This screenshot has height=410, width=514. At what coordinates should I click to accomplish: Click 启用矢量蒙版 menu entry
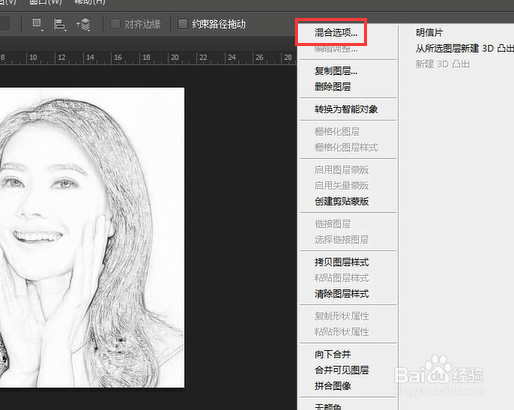[x=341, y=186]
